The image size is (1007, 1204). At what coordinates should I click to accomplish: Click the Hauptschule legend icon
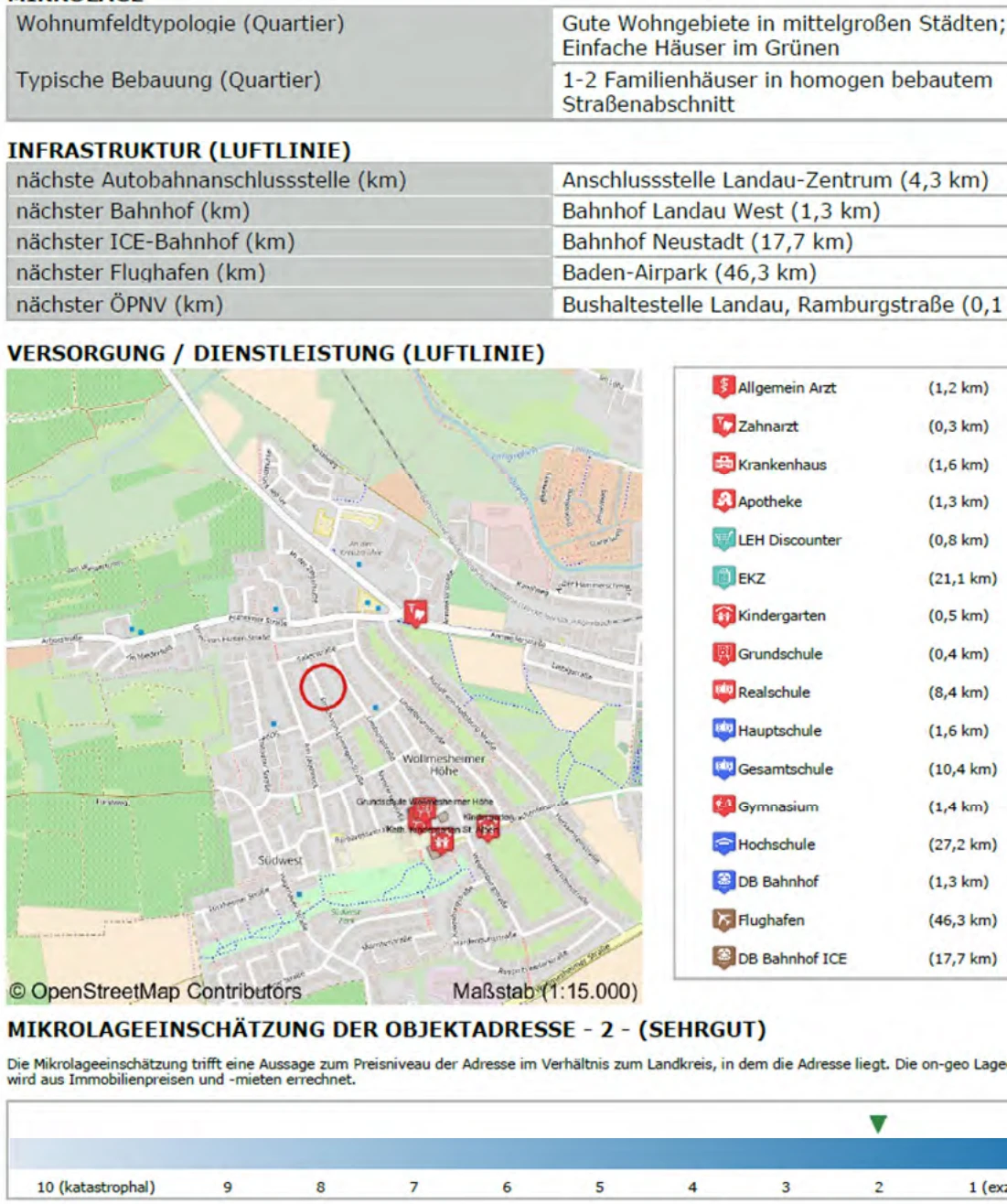point(723,730)
